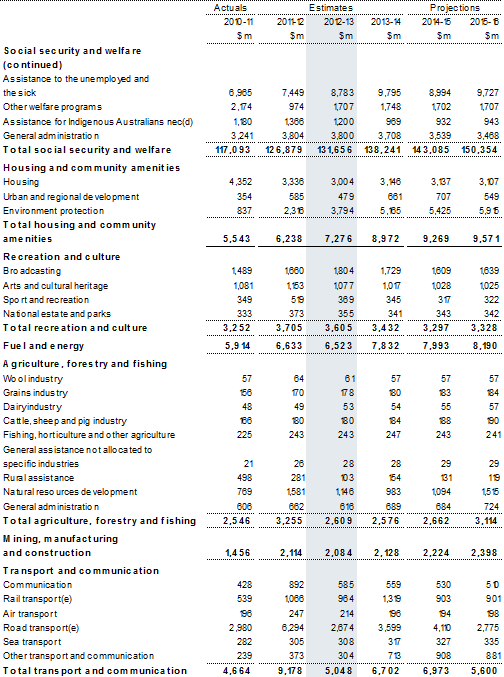Click the 'Dairy industry' row label
Image resolution: width=504 pixels, height=677 pixels.
pyautogui.click(x=32, y=407)
